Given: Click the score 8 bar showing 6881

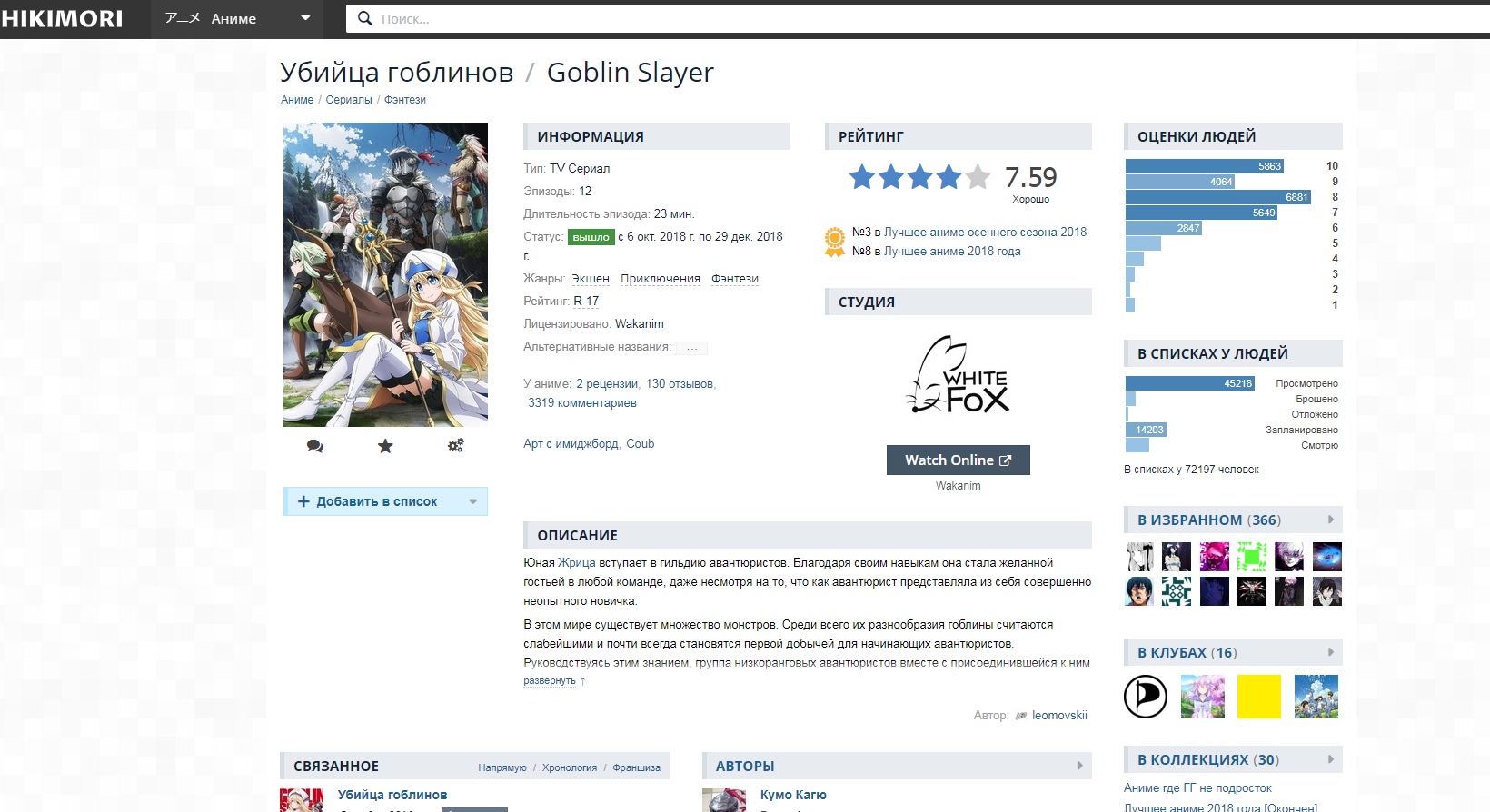Looking at the screenshot, I should pyautogui.click(x=1217, y=197).
